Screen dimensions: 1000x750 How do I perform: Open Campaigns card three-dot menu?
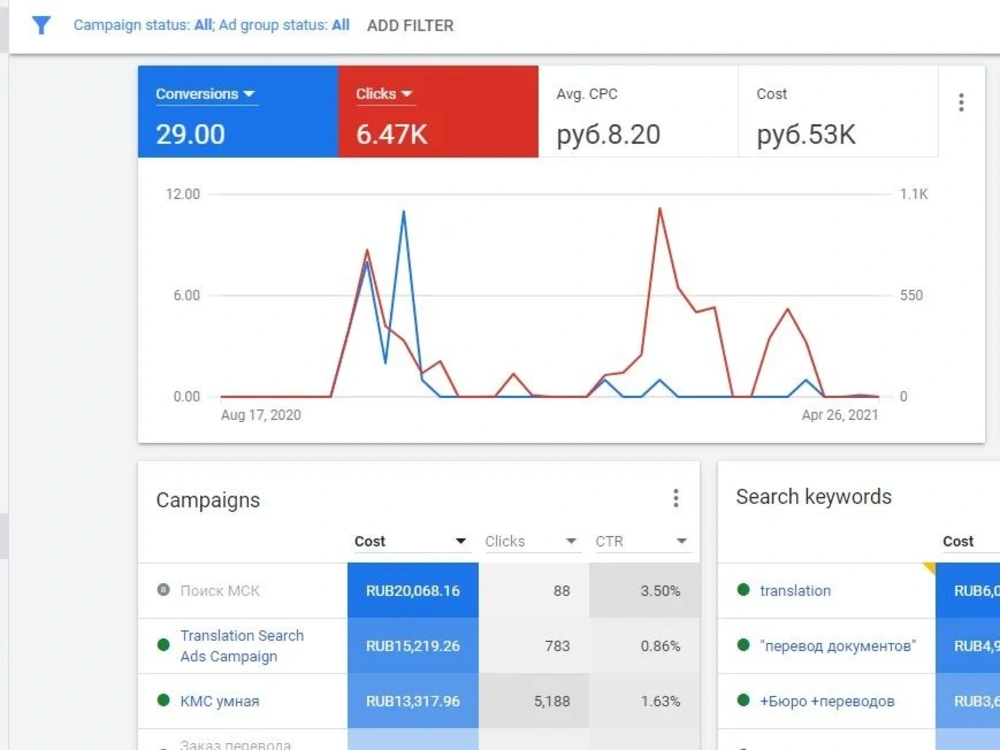point(676,498)
